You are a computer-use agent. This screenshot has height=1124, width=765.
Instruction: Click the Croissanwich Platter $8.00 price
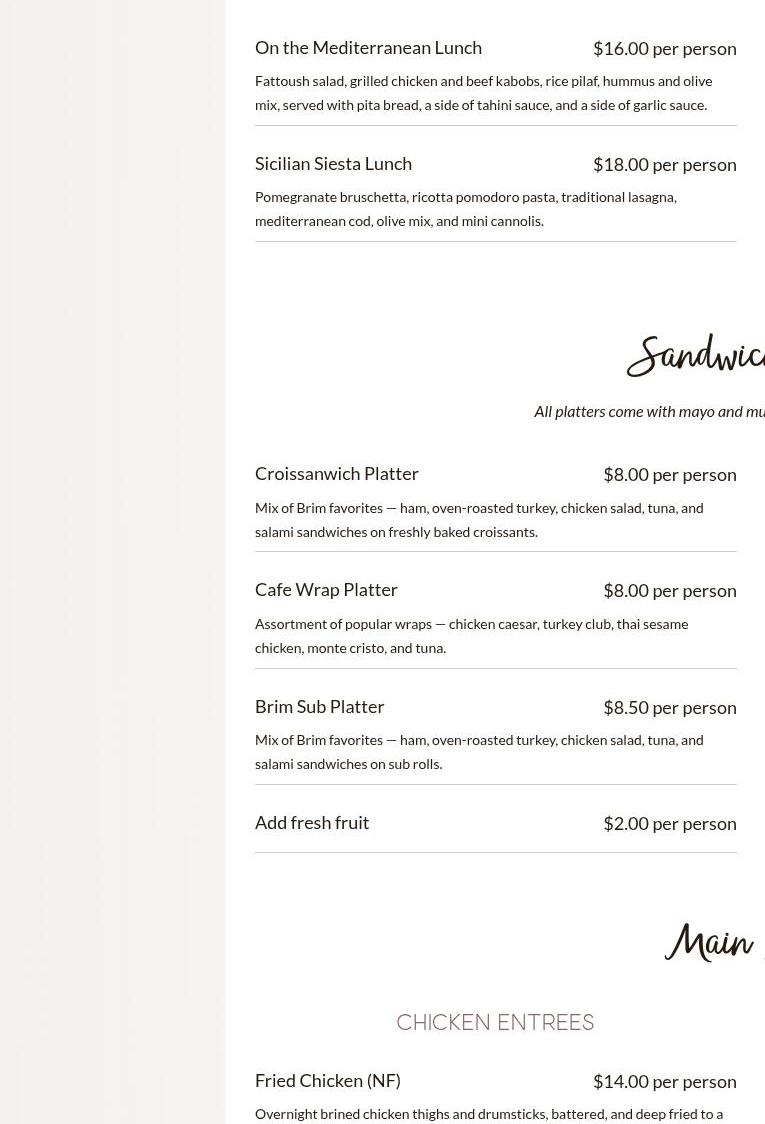[x=670, y=475]
